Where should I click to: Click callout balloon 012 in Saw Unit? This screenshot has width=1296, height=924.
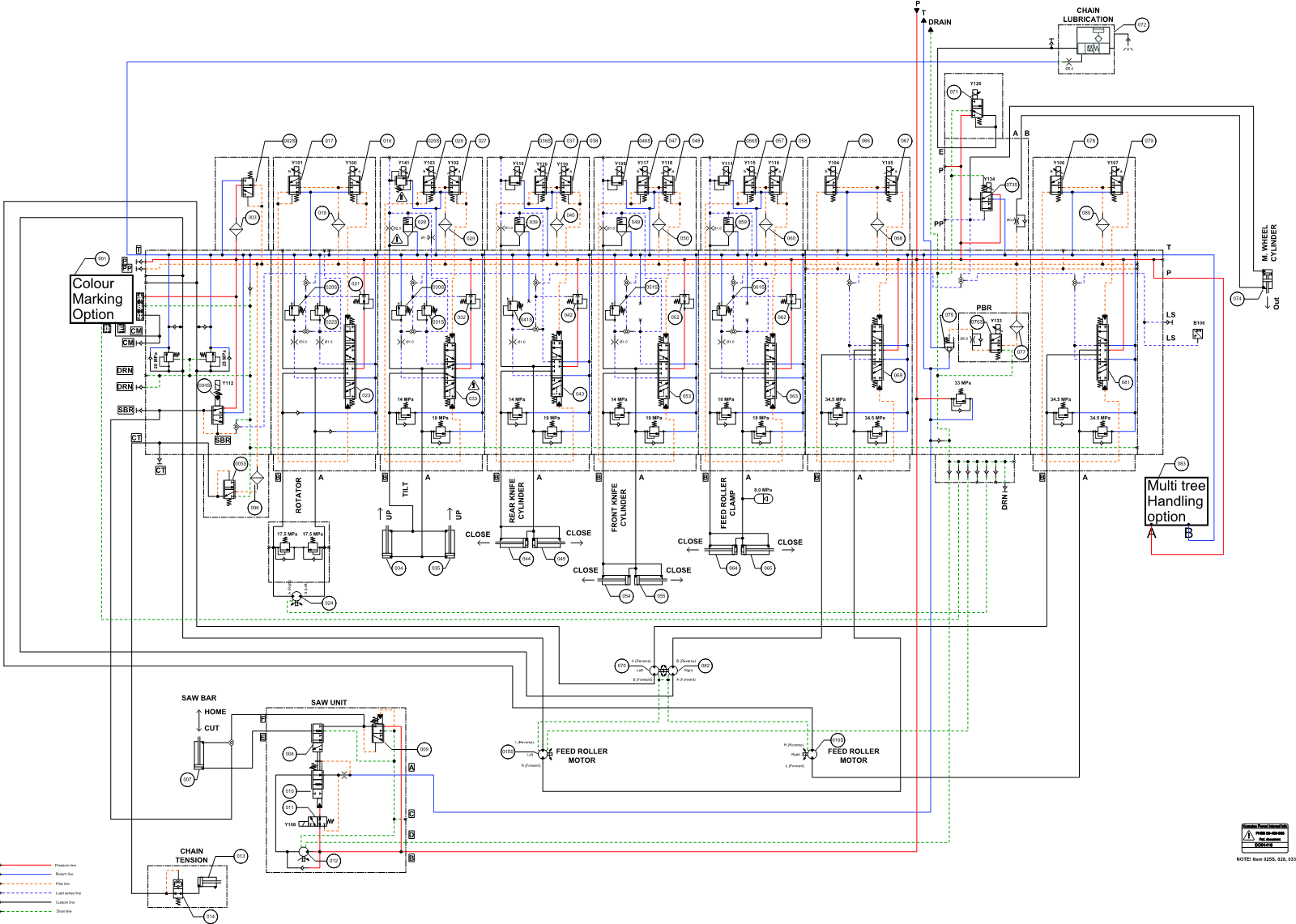334,861
